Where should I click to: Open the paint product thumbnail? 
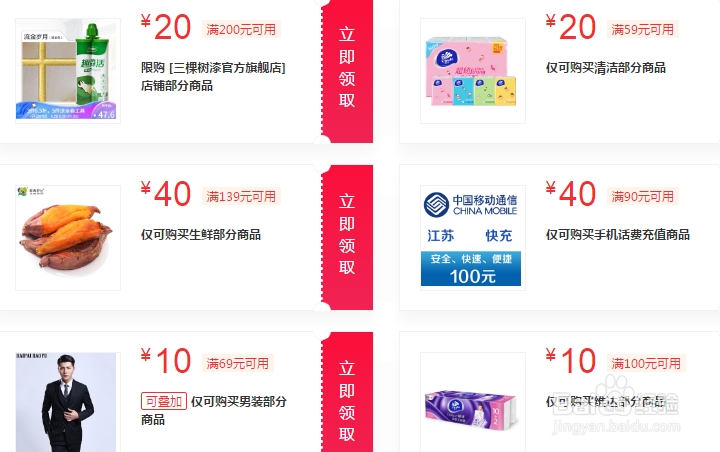point(68,71)
